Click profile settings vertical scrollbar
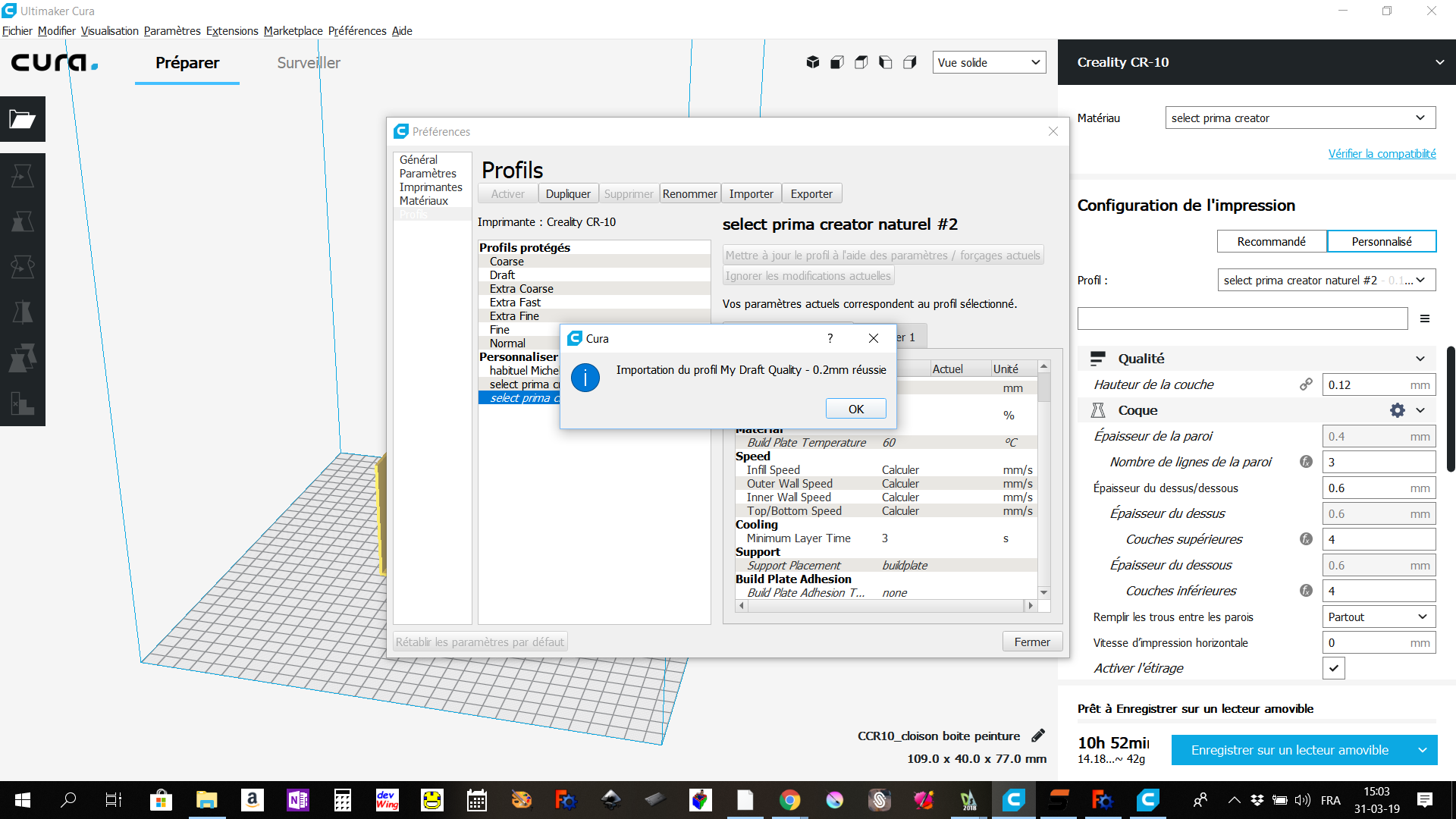 1044,479
